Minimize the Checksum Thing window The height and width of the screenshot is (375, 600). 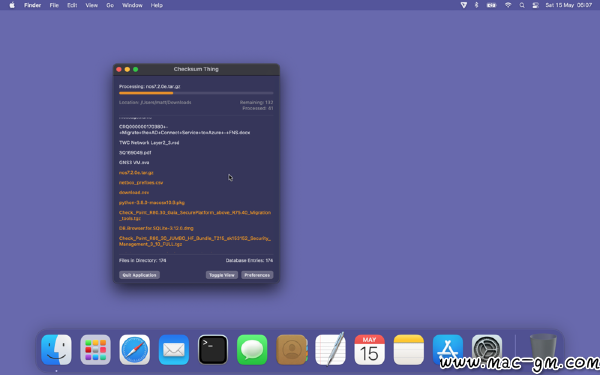tap(127, 69)
